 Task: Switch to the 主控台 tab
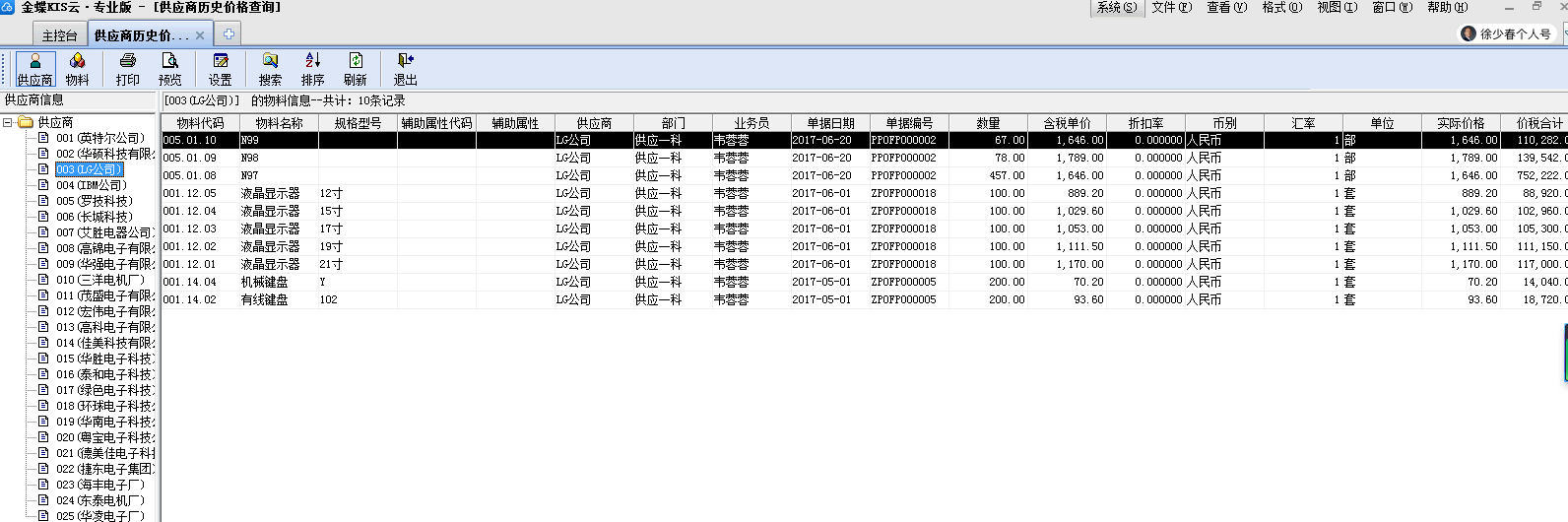tap(59, 35)
